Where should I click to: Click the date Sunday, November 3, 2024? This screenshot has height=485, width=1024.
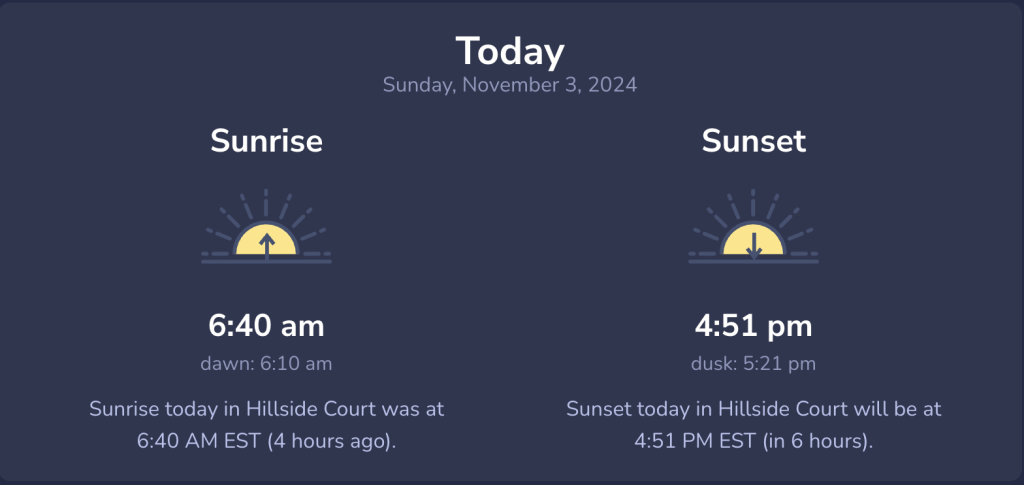(510, 85)
